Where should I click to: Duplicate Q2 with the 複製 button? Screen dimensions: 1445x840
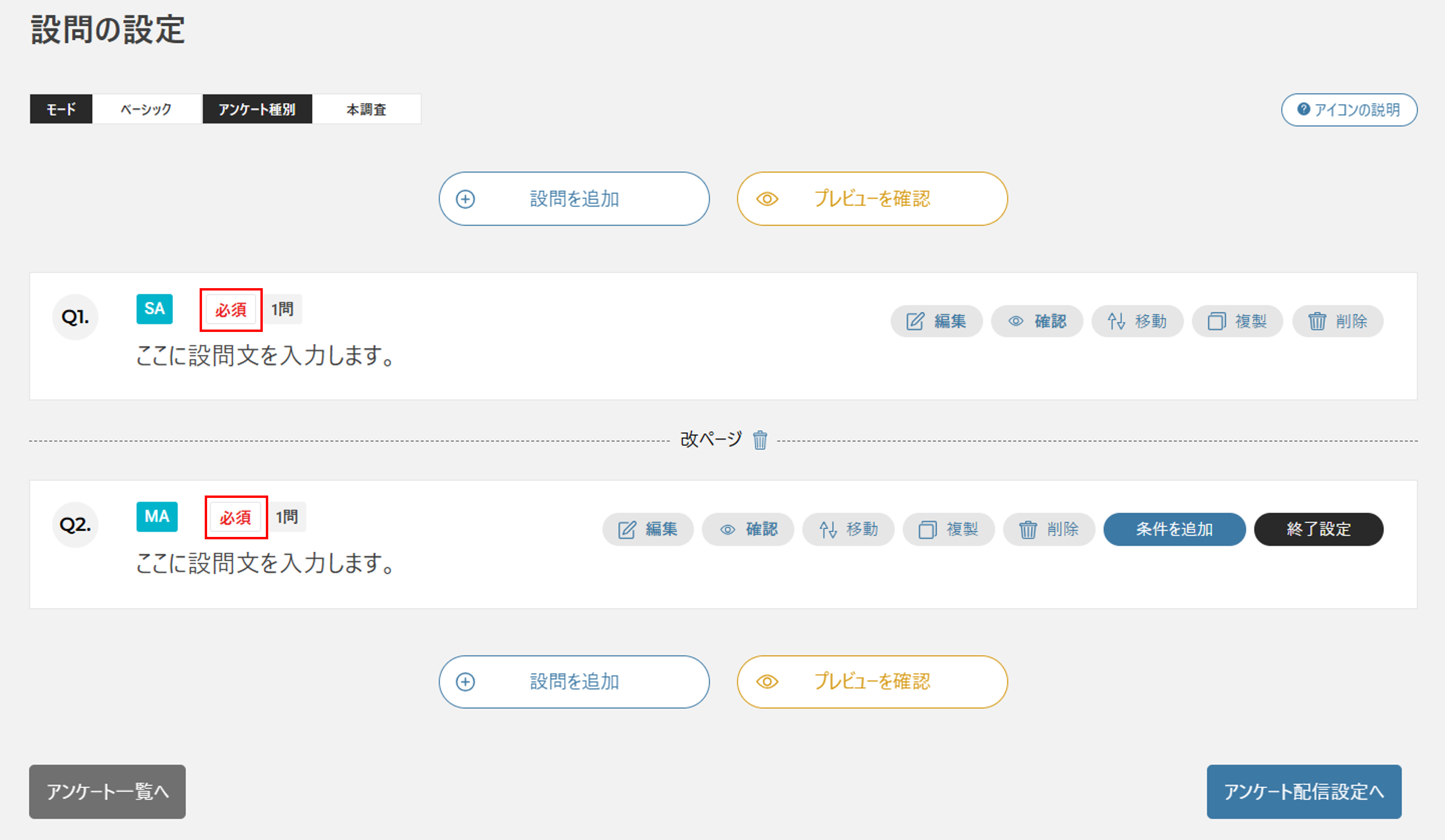(948, 529)
